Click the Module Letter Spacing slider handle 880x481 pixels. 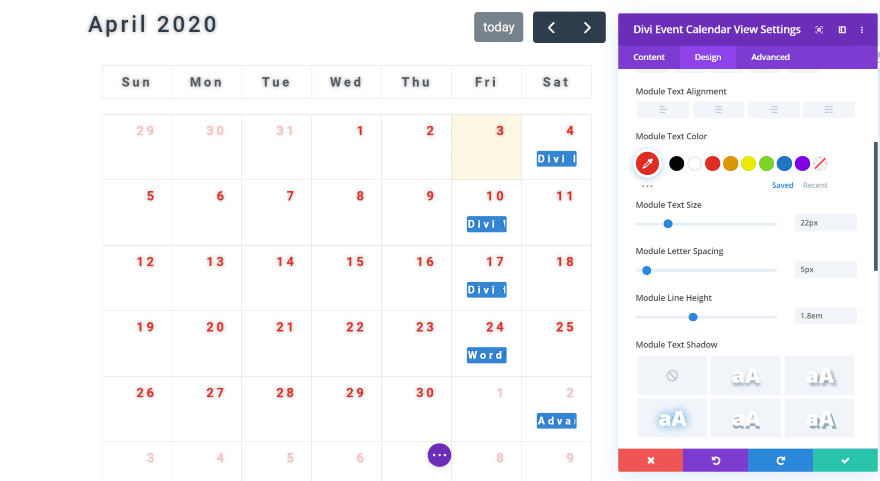tap(647, 271)
